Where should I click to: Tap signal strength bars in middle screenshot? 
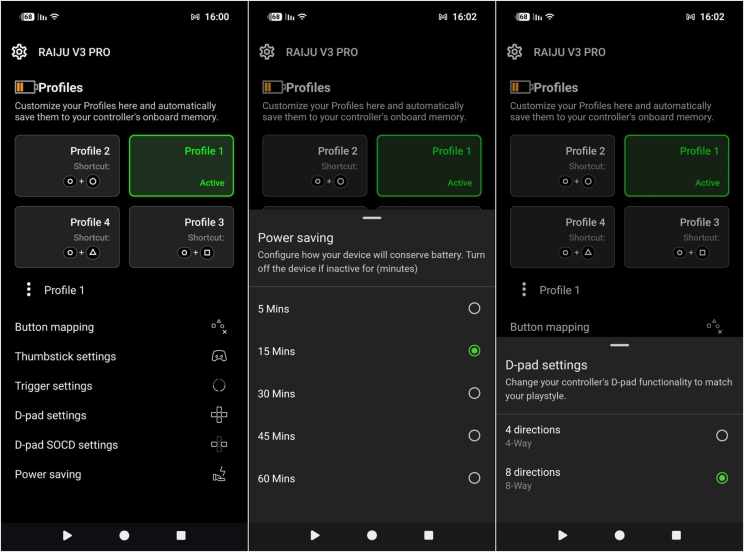point(289,17)
